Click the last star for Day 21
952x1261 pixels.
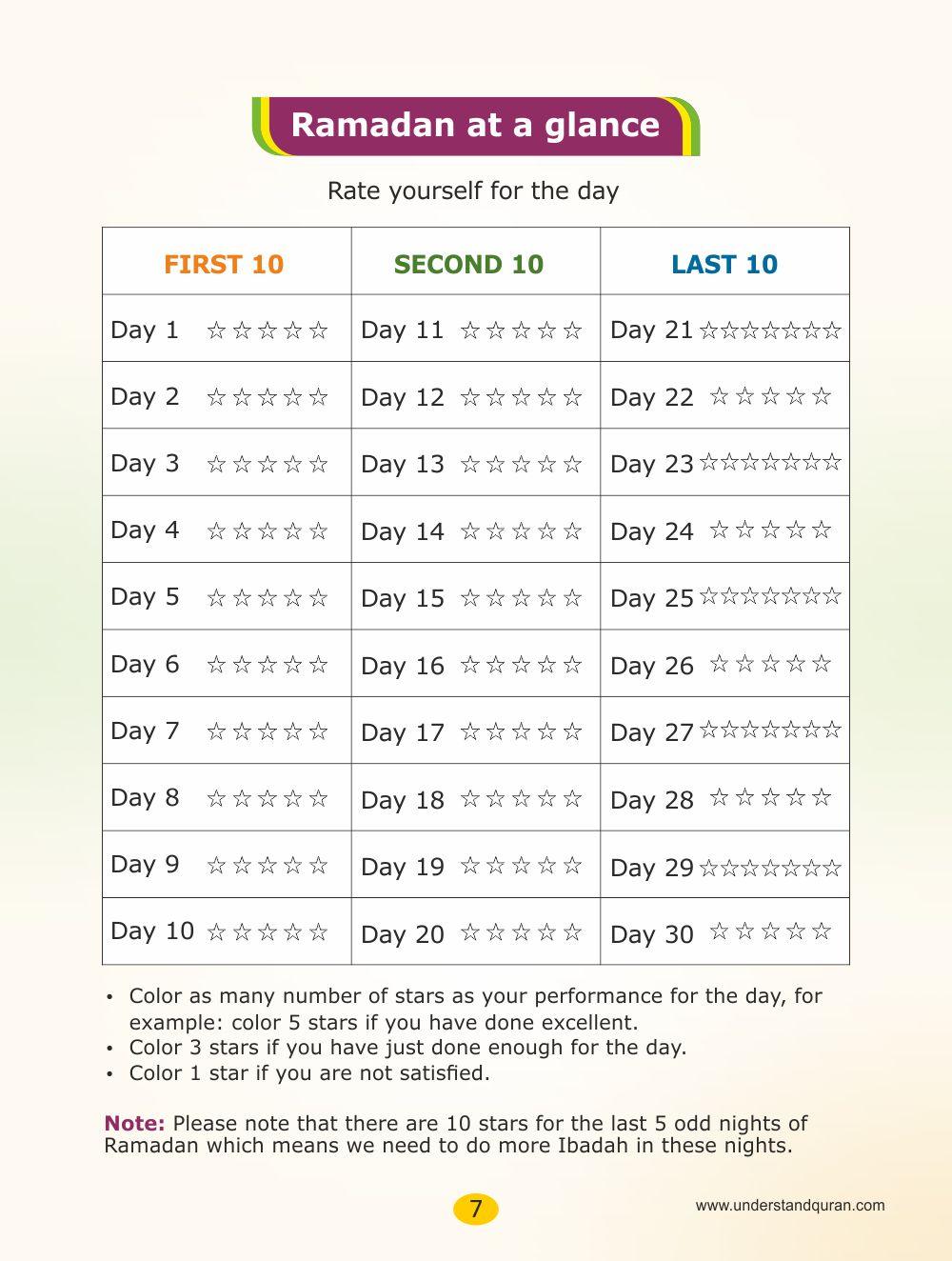coord(833,331)
